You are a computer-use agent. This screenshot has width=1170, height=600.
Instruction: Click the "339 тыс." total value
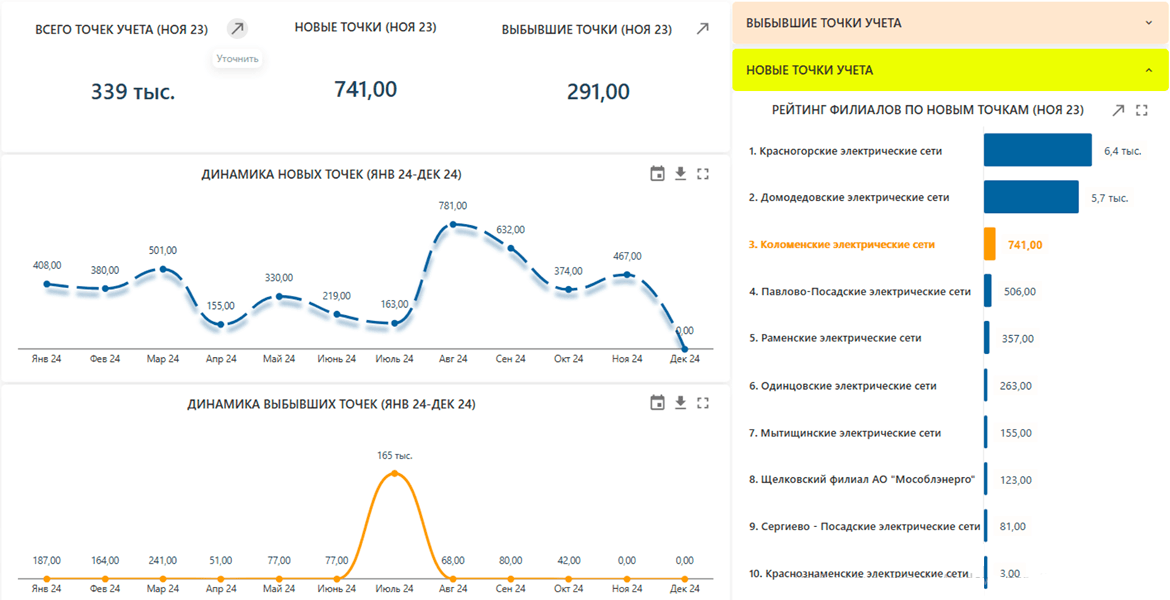tap(133, 92)
